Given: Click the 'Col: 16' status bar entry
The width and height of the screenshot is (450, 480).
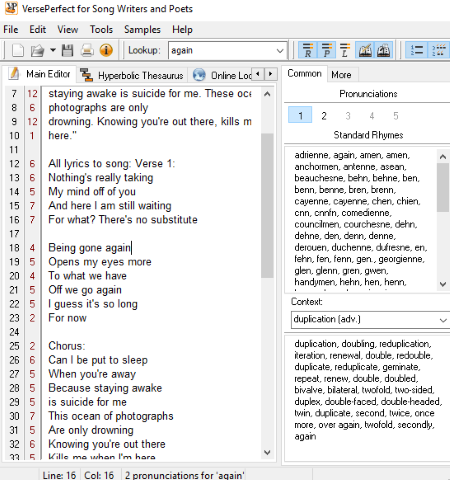Looking at the screenshot, I should pyautogui.click(x=99, y=475).
